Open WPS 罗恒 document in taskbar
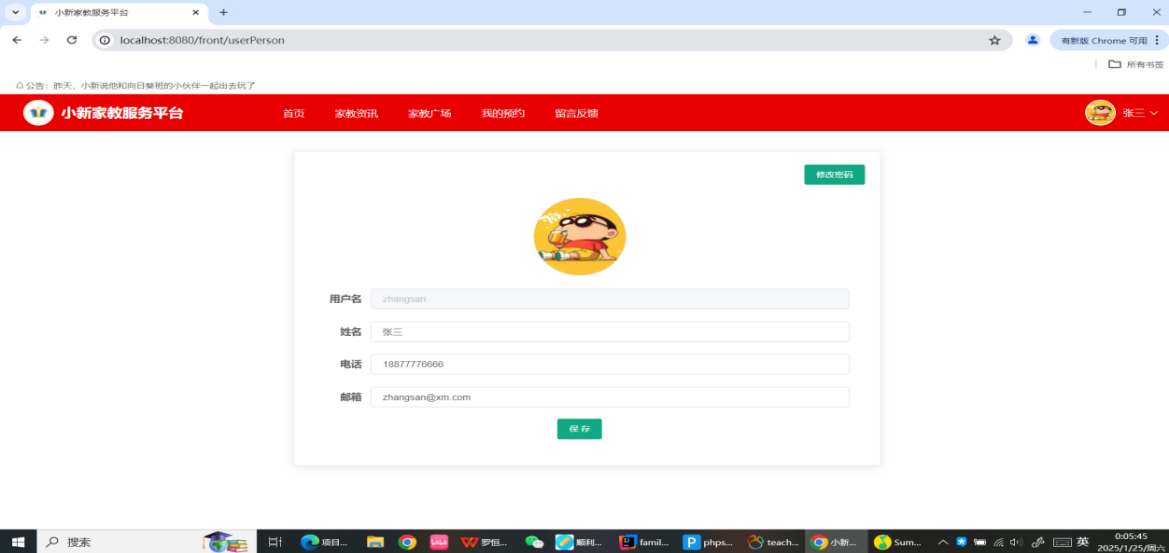Image resolution: width=1169 pixels, height=553 pixels. [485, 542]
